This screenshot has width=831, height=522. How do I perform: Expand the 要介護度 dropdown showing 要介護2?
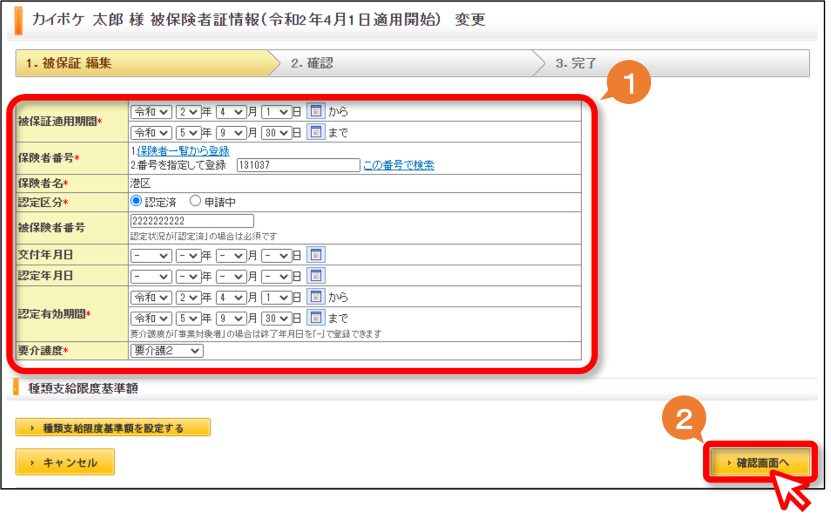[166, 350]
